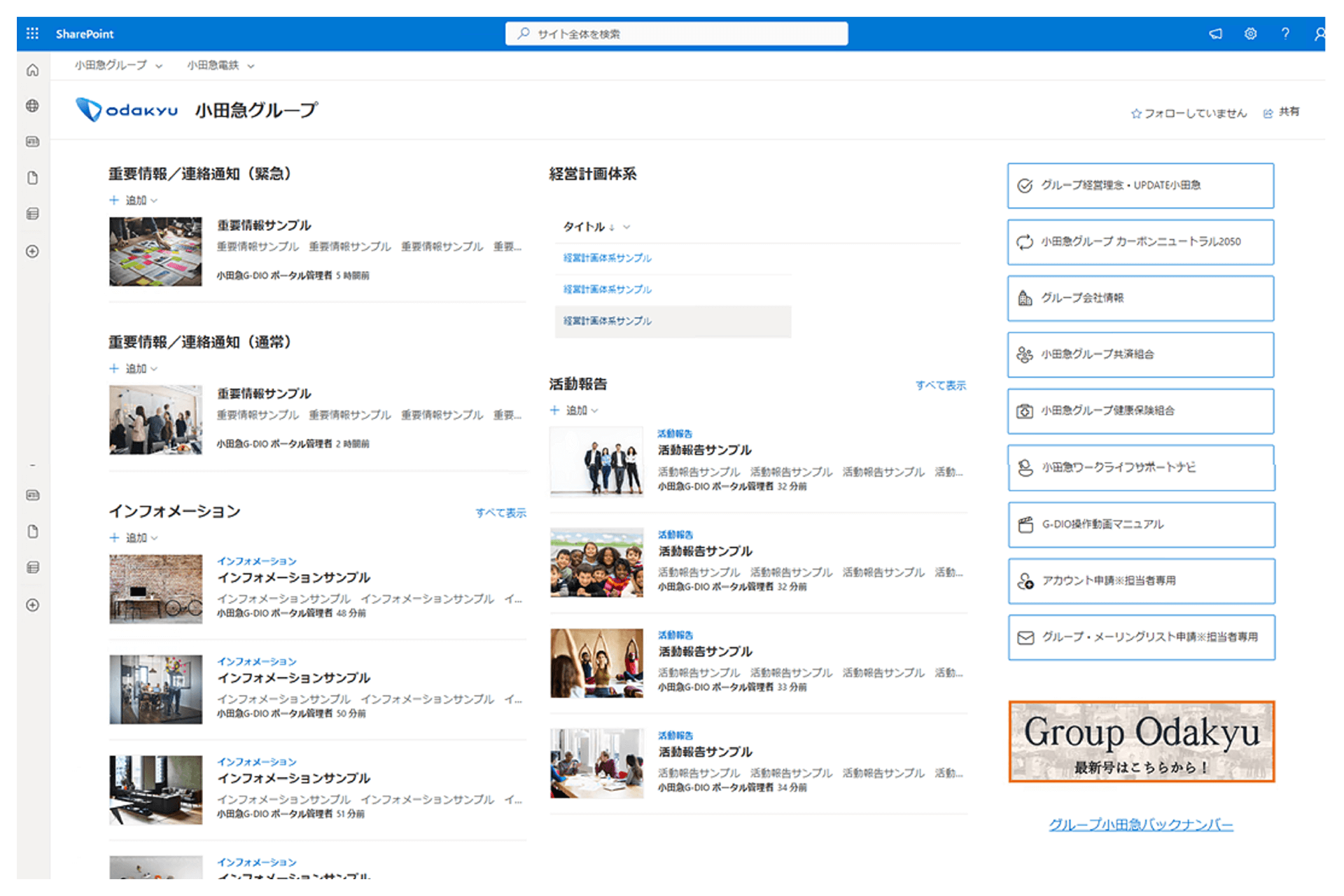Click the magnifier icon in search box
This screenshot has height=896, width=1344.
(524, 34)
